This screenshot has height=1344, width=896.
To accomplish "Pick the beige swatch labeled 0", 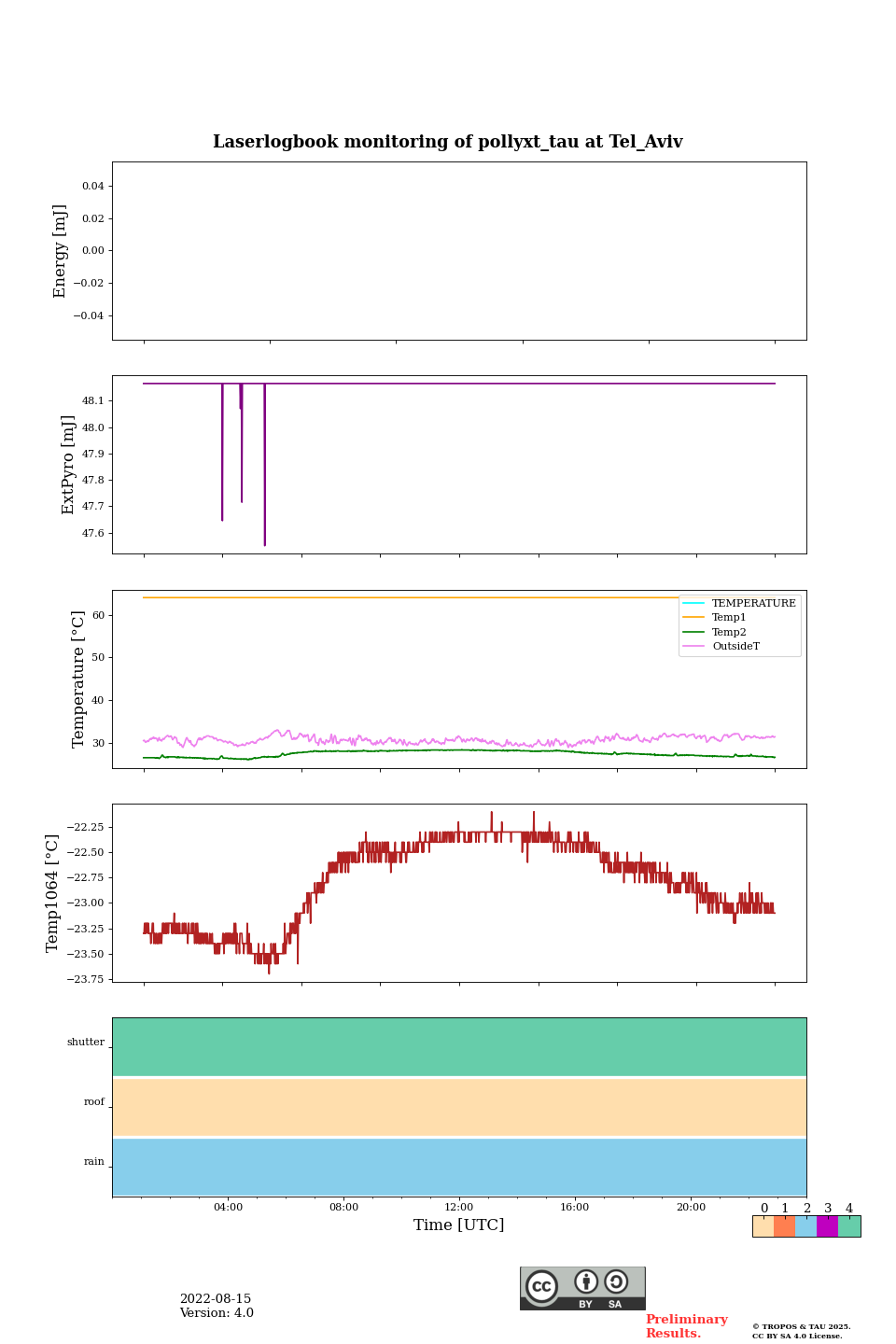I will coord(763,1226).
